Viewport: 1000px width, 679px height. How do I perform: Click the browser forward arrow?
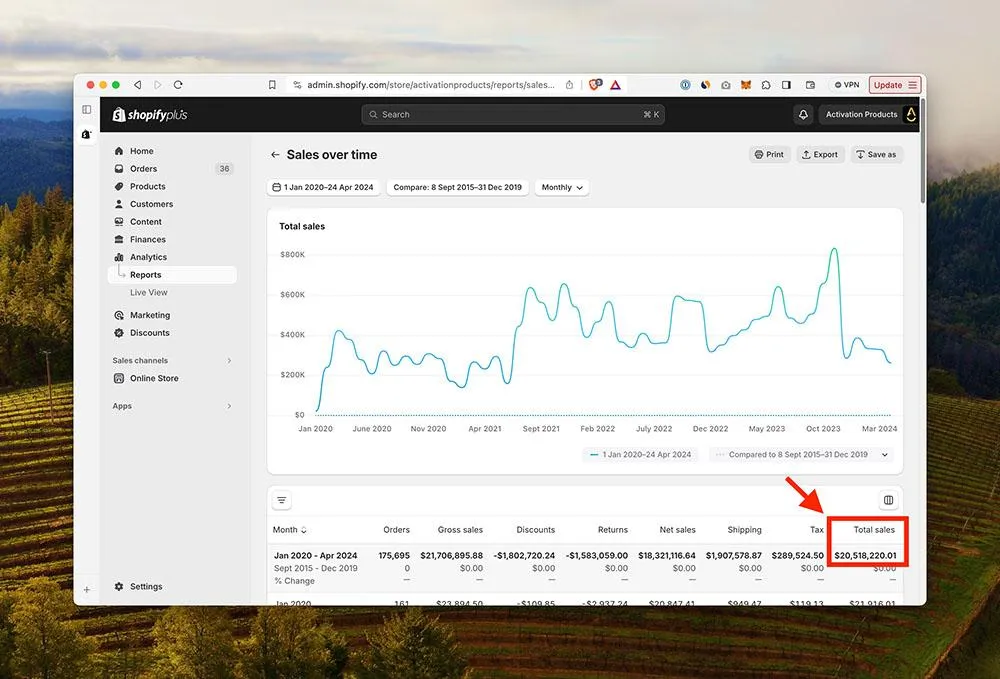(158, 85)
